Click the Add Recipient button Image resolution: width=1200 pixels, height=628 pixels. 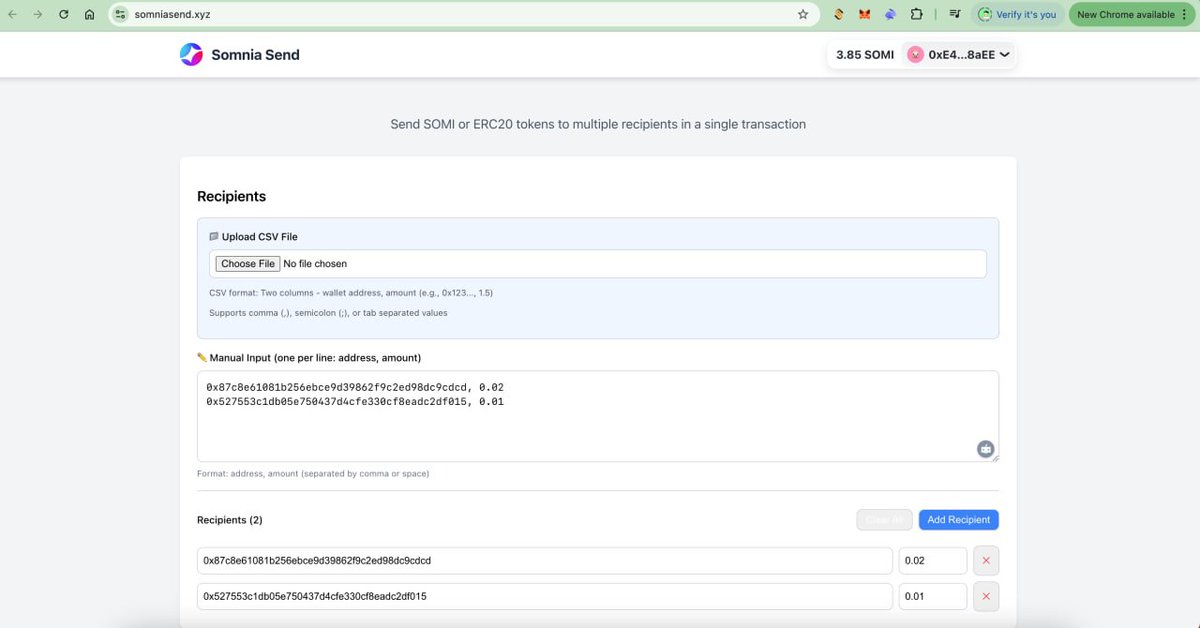pos(958,520)
